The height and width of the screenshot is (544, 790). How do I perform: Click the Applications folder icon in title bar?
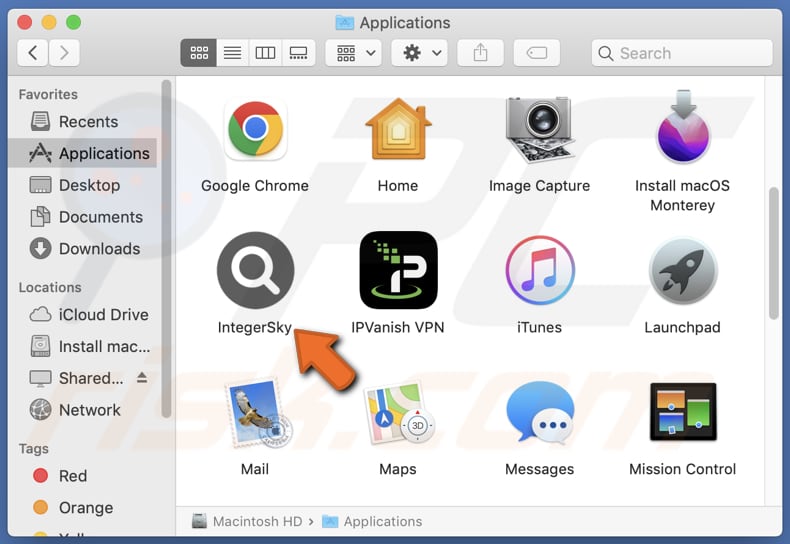(x=345, y=22)
